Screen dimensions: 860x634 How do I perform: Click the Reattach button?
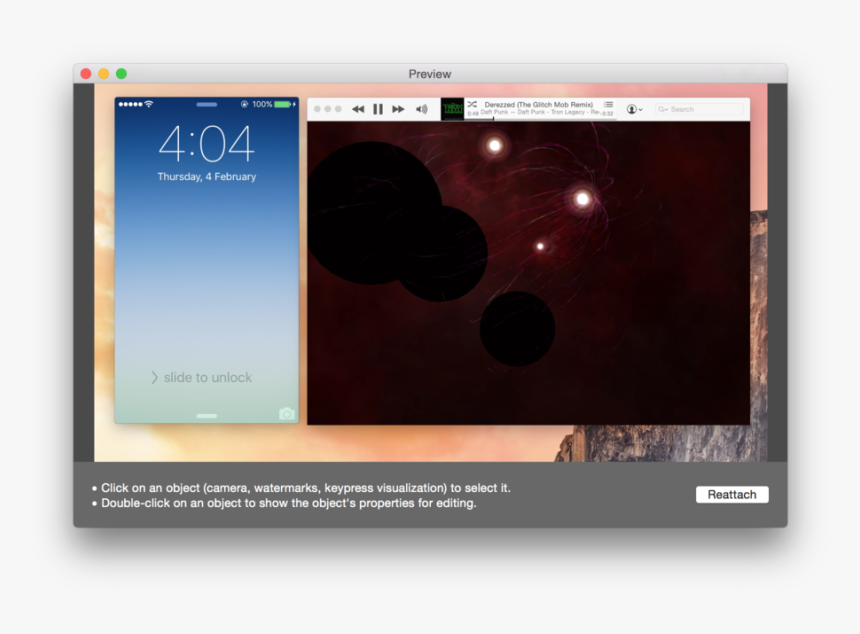[732, 495]
